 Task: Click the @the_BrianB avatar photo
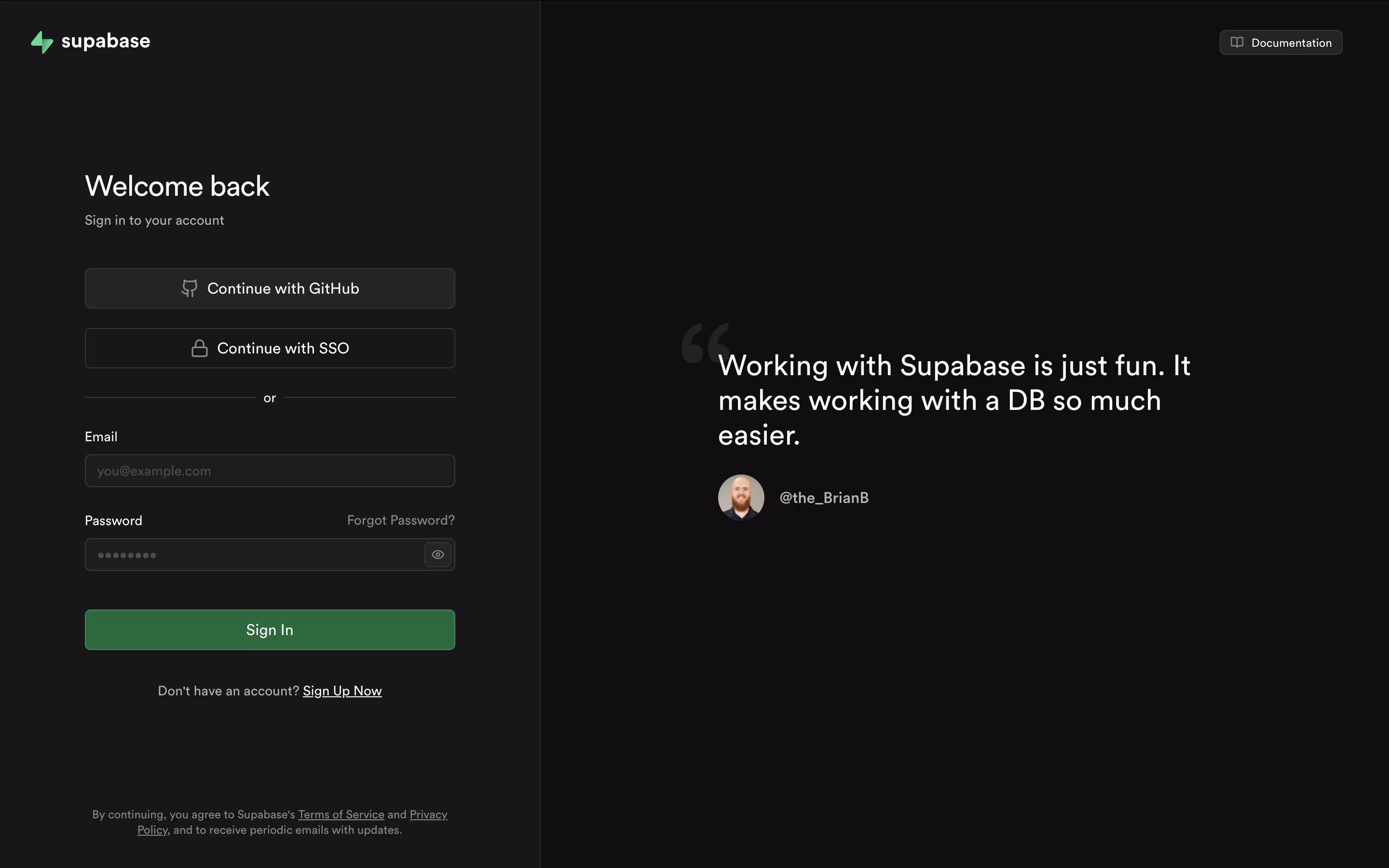point(741,497)
